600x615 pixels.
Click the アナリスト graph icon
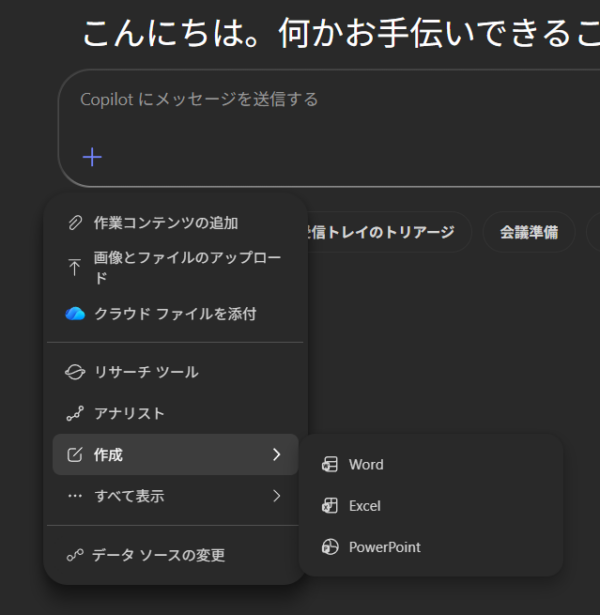[75, 413]
